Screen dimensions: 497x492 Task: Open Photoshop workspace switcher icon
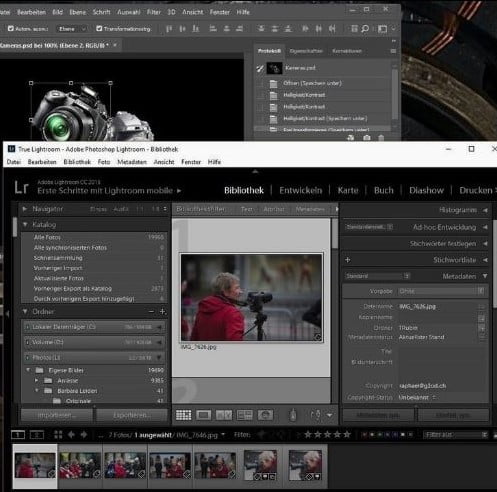coord(382,29)
